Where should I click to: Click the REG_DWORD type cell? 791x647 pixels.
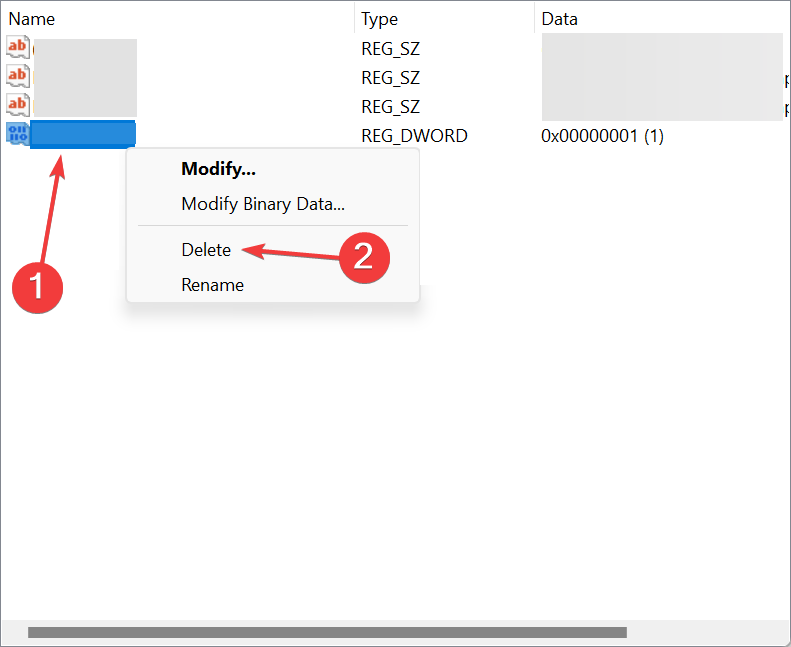(414, 136)
